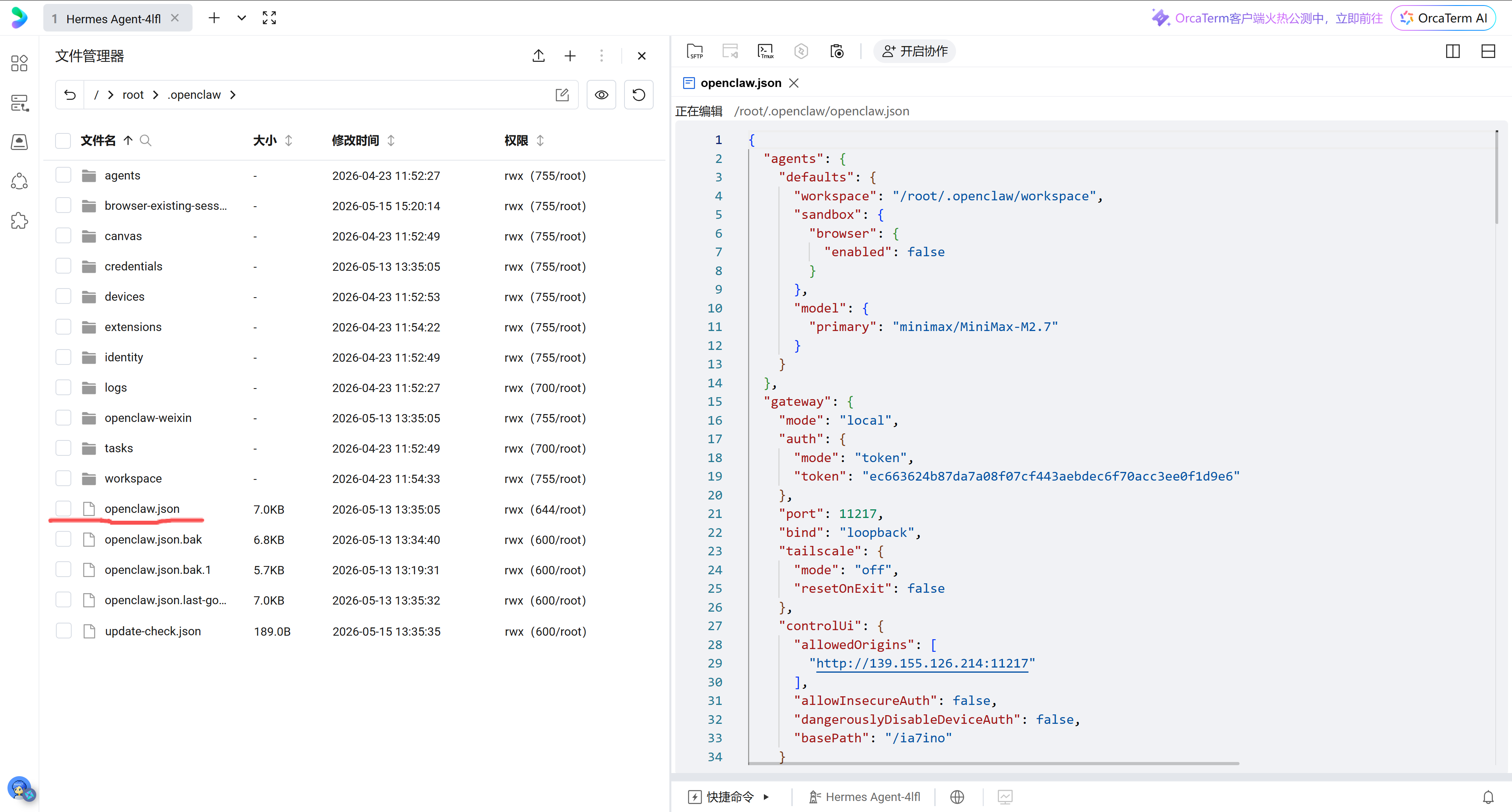This screenshot has width=1512, height=812.
Task: Enter fullscreen with the expand icon
Action: pyautogui.click(x=269, y=18)
